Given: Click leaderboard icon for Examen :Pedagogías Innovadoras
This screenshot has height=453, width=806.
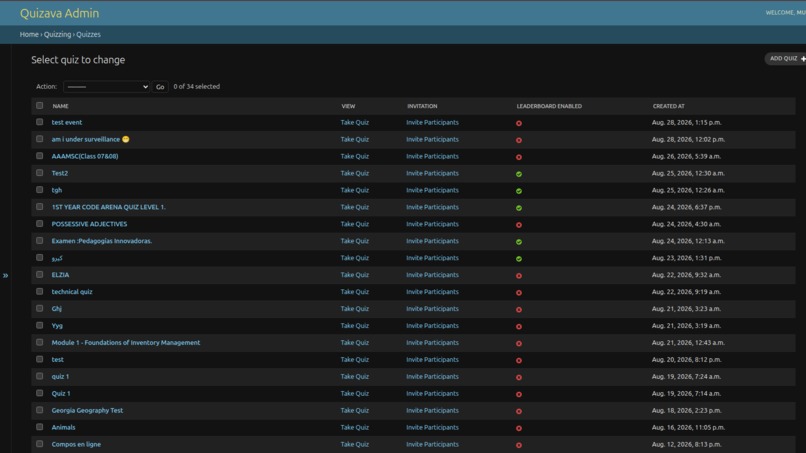Looking at the screenshot, I should tap(519, 242).
